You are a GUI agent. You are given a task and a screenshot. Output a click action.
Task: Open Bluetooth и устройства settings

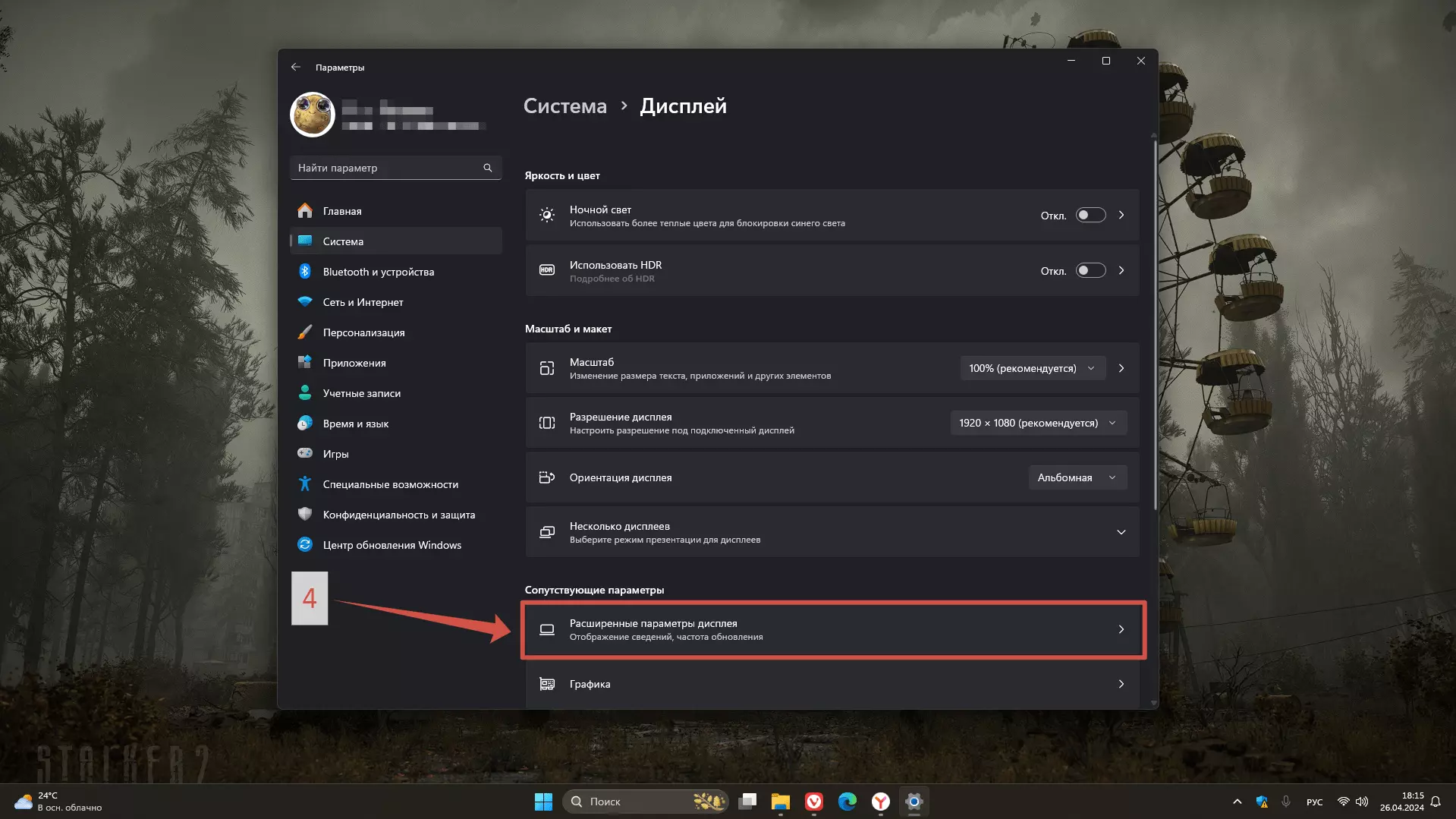tap(395, 272)
